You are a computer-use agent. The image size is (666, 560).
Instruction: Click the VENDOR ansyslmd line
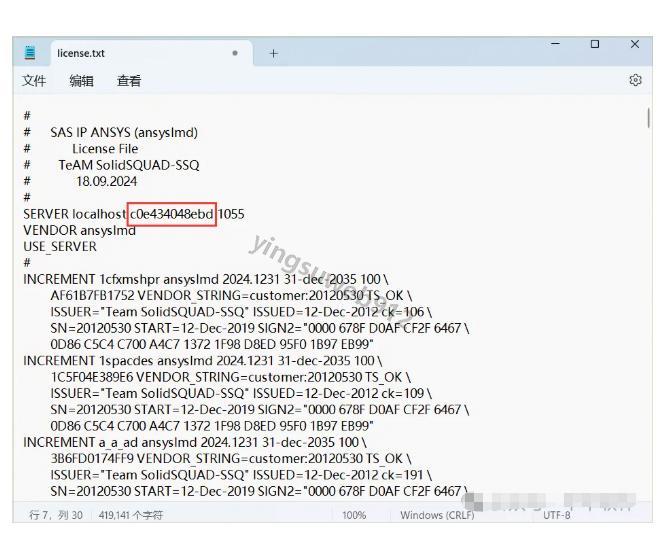79,230
